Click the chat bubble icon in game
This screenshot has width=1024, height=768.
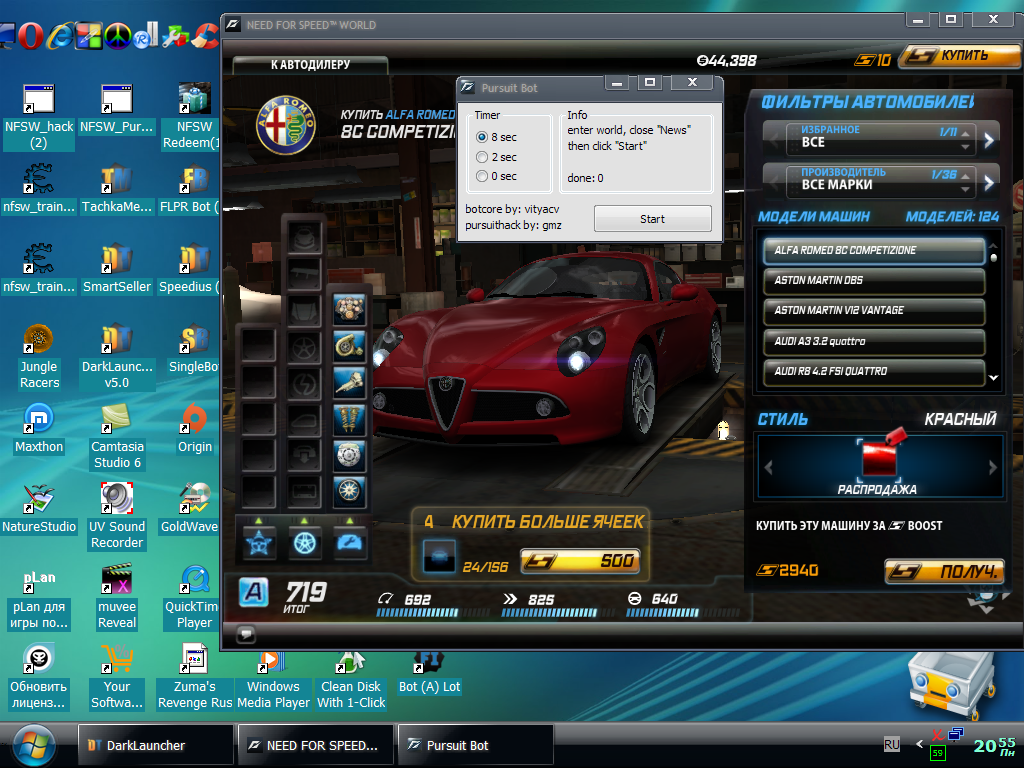tap(246, 633)
